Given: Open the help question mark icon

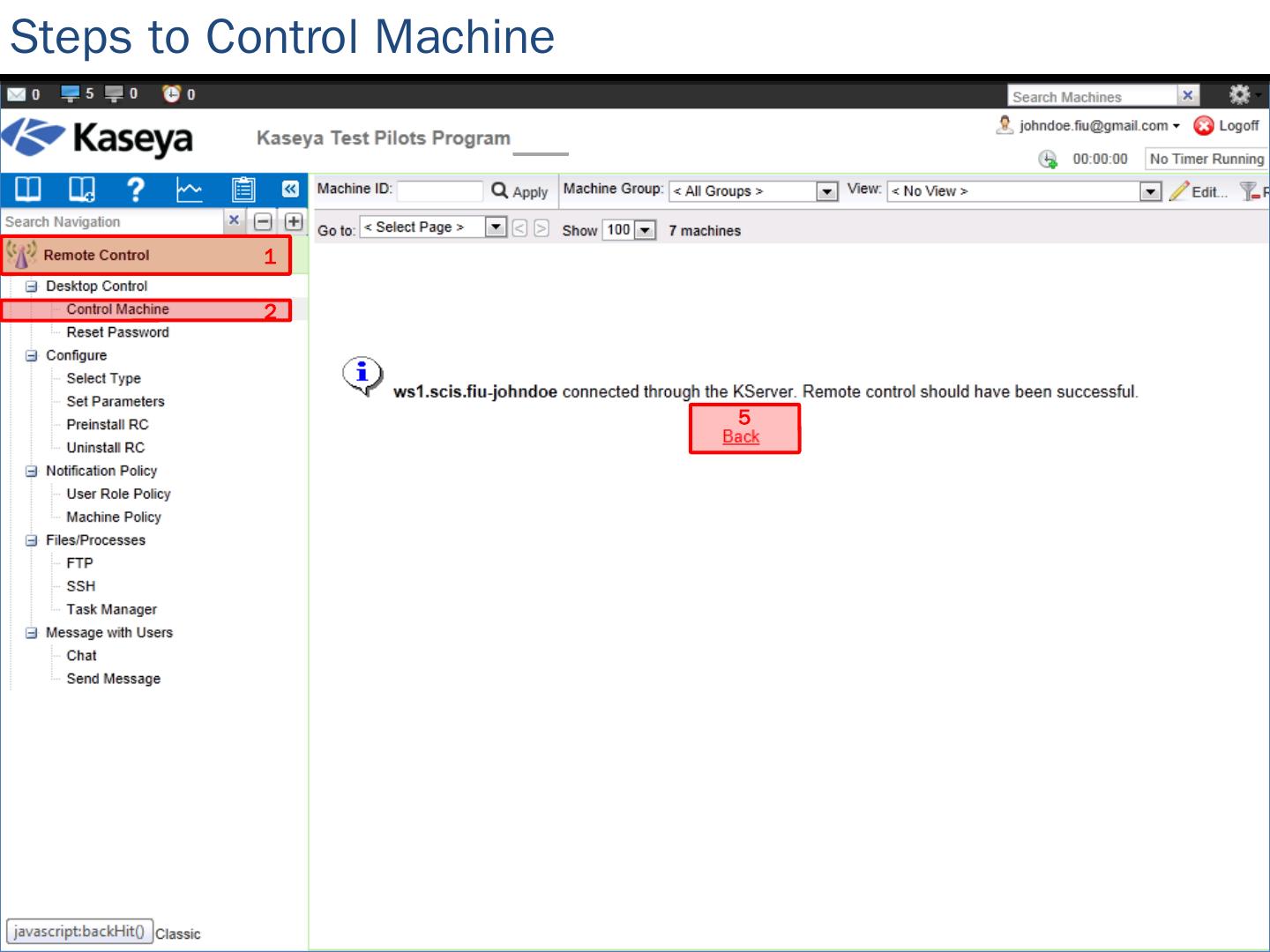Looking at the screenshot, I should click(x=135, y=190).
